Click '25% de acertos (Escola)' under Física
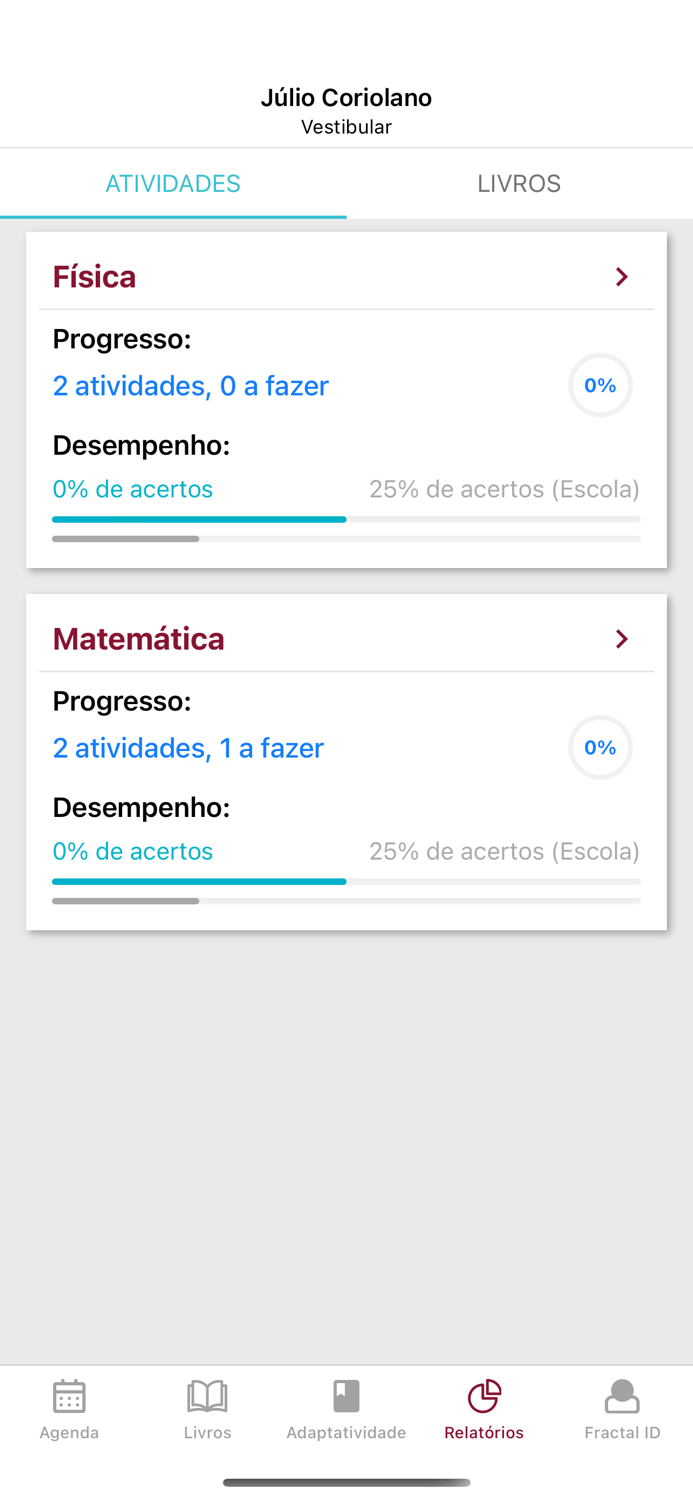This screenshot has height=1500, width=693. (504, 489)
